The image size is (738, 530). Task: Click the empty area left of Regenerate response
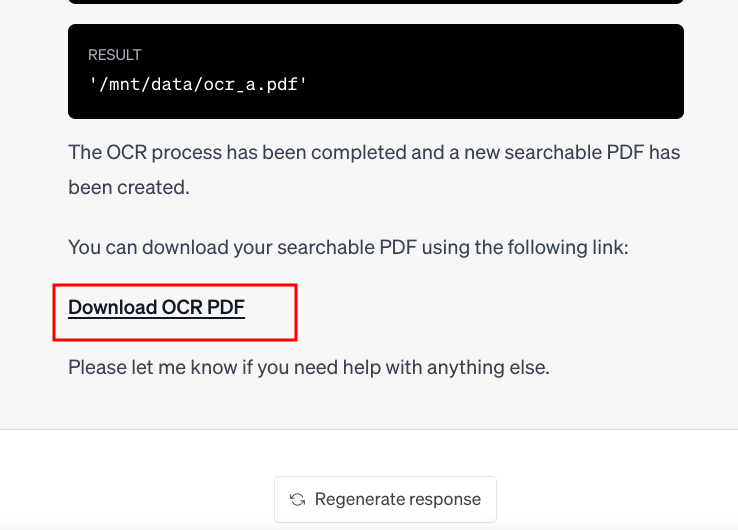(140, 499)
